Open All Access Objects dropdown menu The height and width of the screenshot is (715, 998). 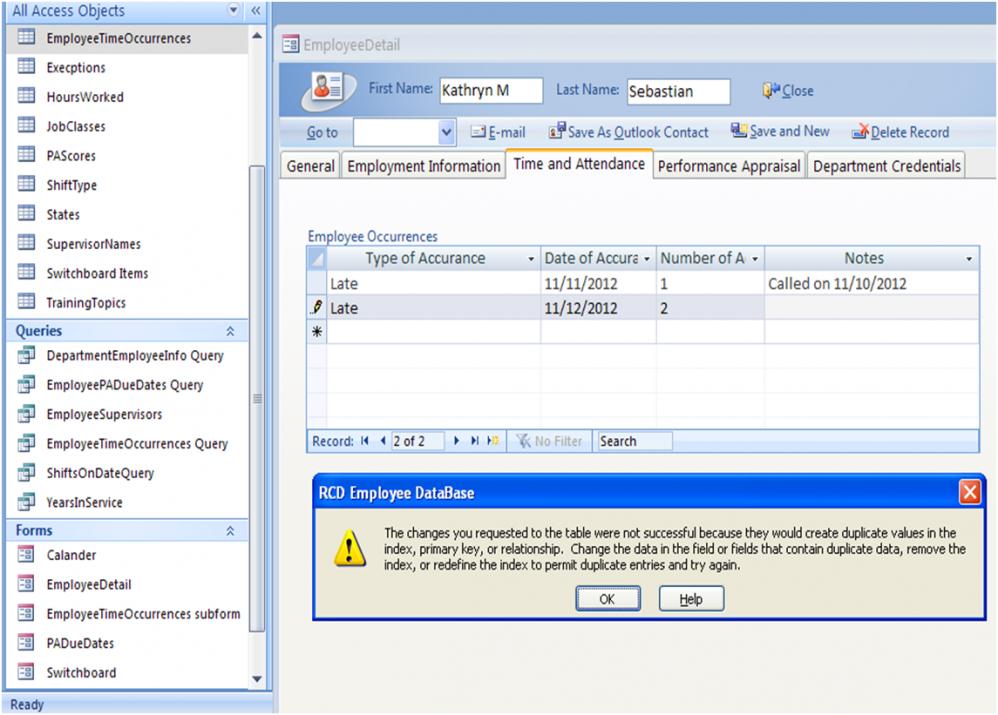pos(234,10)
